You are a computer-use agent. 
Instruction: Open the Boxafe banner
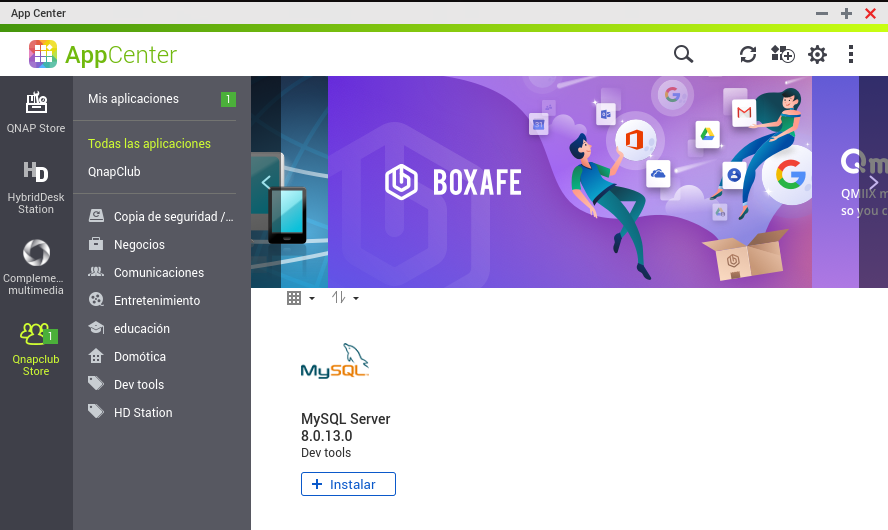coord(569,182)
